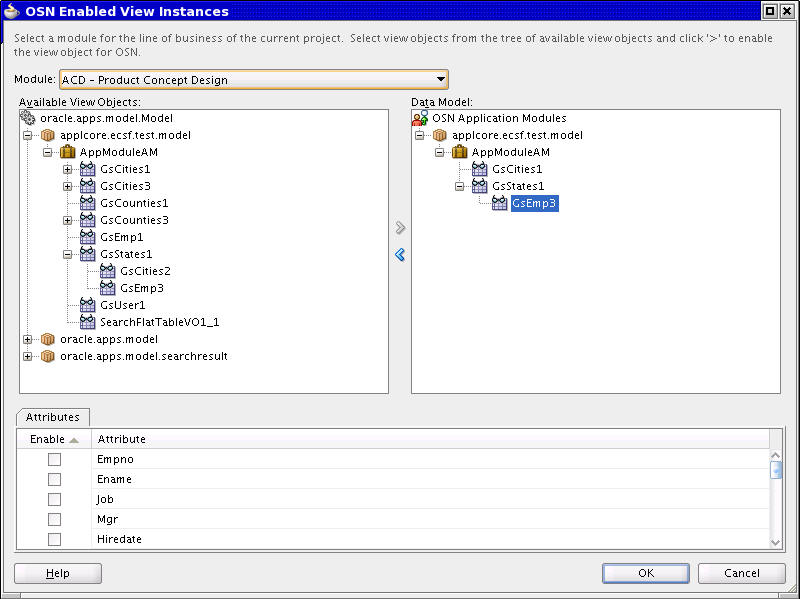
Task: Expand the oracle.apps.model.searchresult package
Action: pos(28,356)
